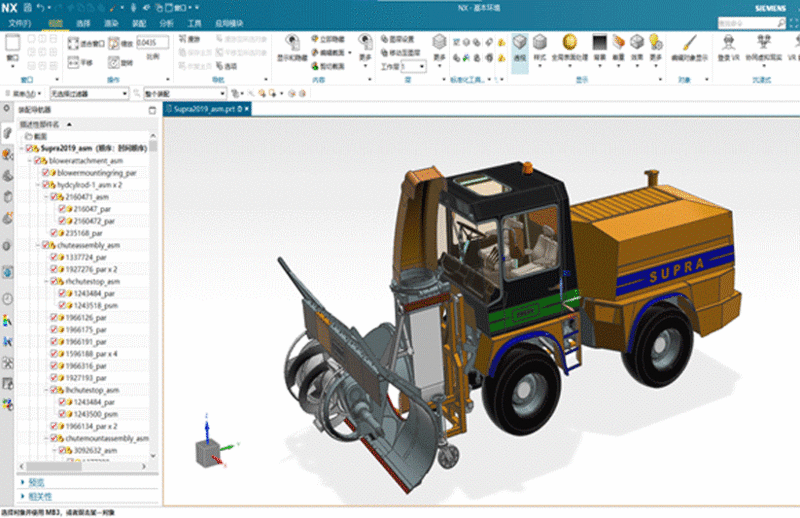This screenshot has width=800, height=518.
Task: Click the full screen icon beside the search box
Action: [793, 23]
